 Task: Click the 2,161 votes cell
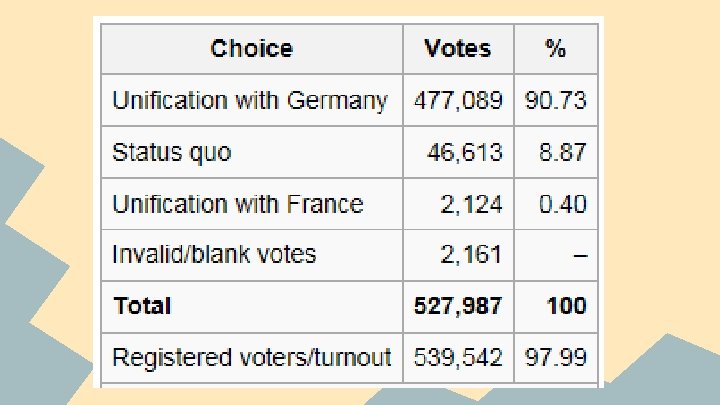click(x=471, y=255)
